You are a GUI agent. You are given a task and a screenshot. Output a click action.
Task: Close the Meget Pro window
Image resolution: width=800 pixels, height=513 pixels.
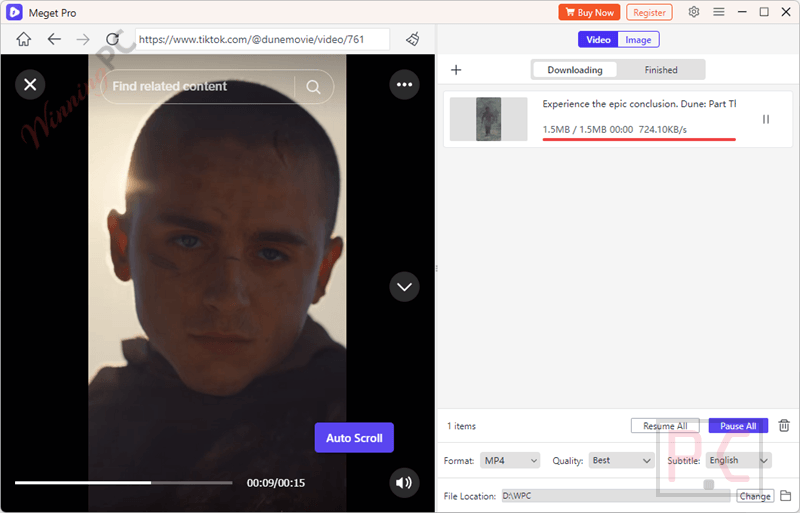pos(786,12)
